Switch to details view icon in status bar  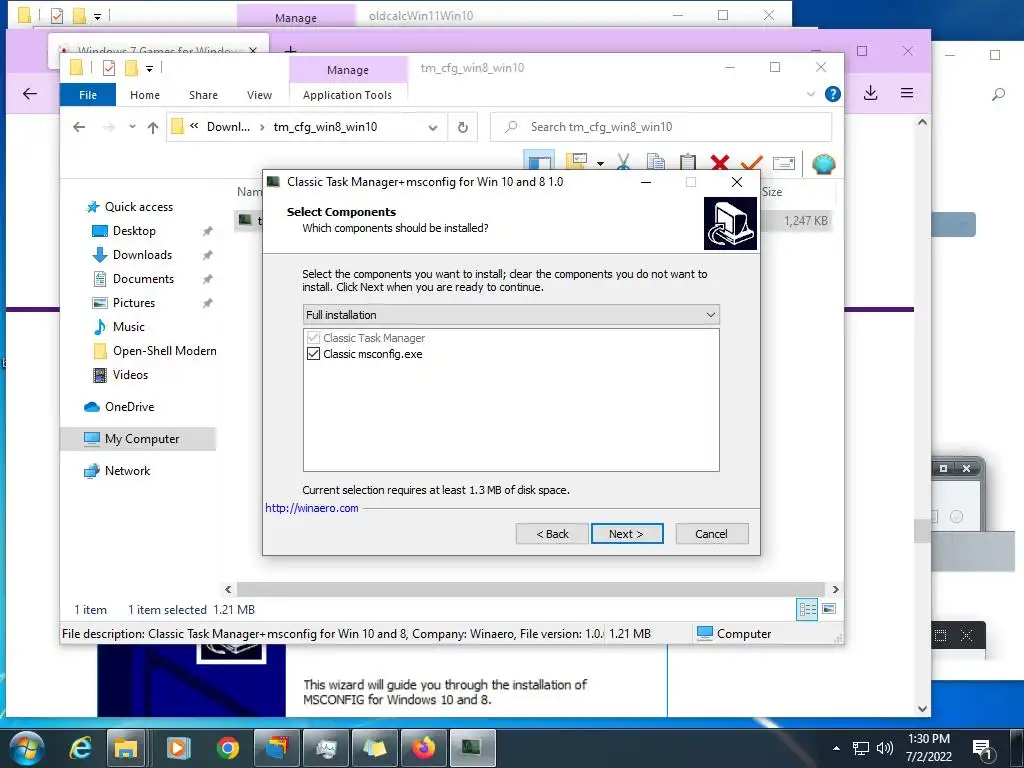coord(807,609)
